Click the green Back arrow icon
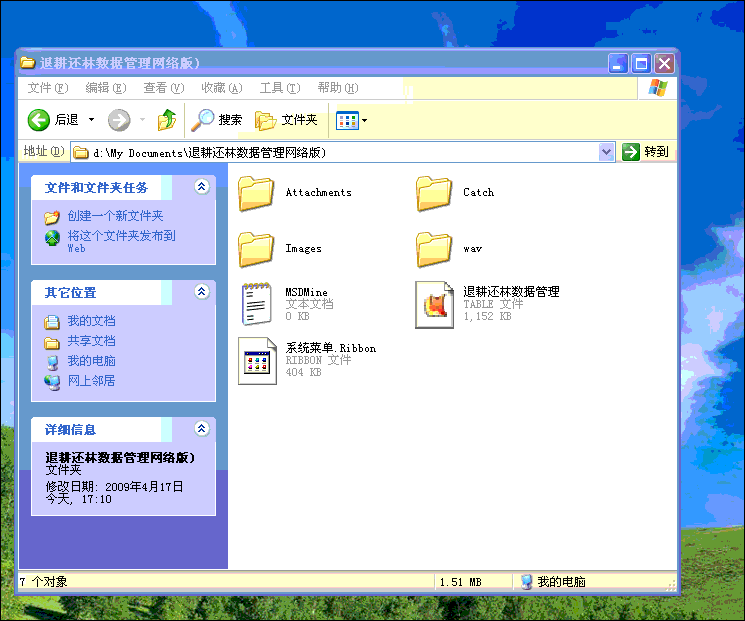This screenshot has height=621, width=745. tap(38, 120)
